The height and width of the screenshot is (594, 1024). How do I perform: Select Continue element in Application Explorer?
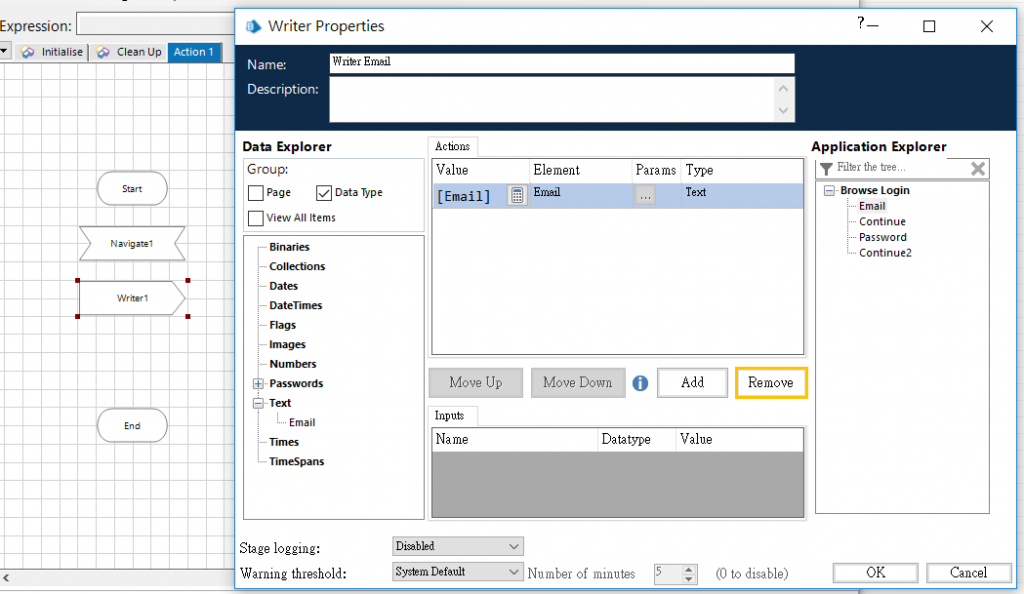(x=882, y=222)
